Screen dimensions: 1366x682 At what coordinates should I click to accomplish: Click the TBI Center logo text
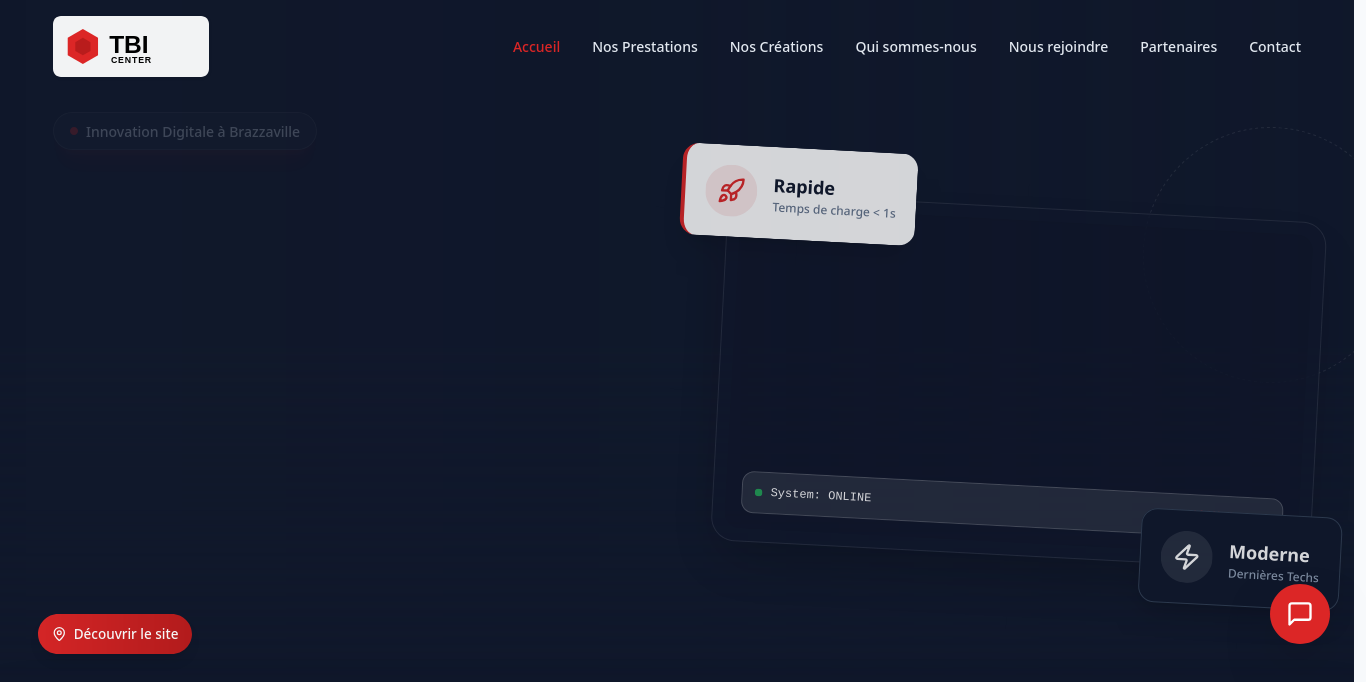(130, 47)
